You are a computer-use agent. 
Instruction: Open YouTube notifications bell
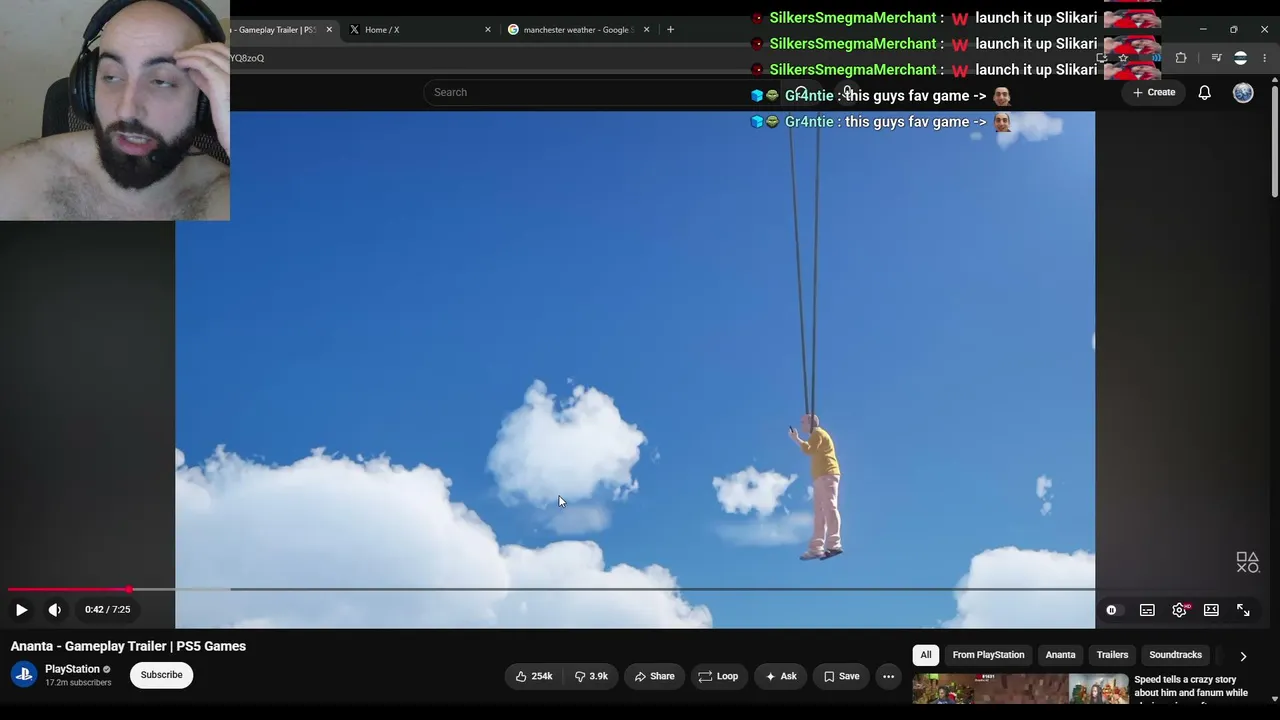tap(1205, 92)
